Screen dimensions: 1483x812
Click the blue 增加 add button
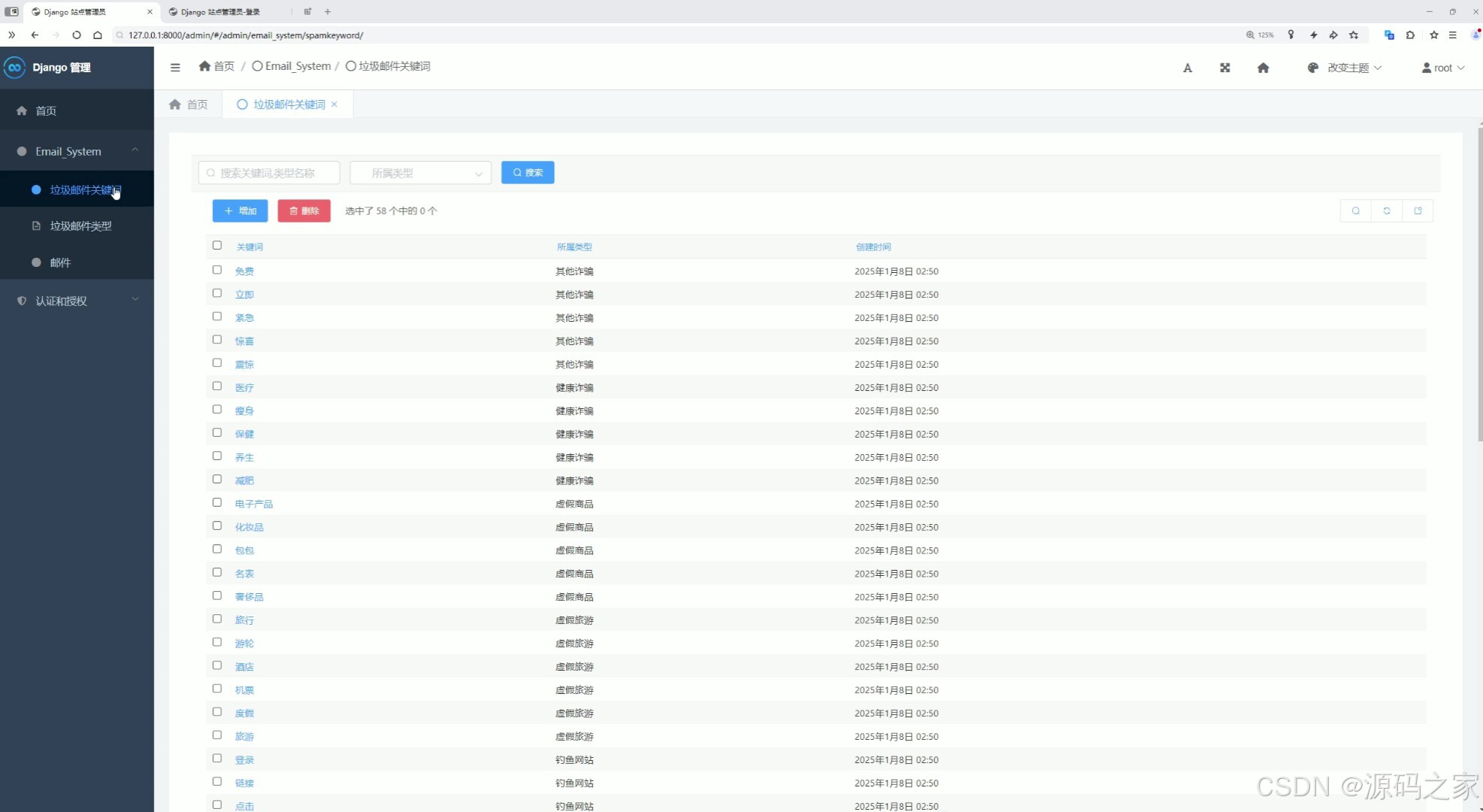point(240,211)
